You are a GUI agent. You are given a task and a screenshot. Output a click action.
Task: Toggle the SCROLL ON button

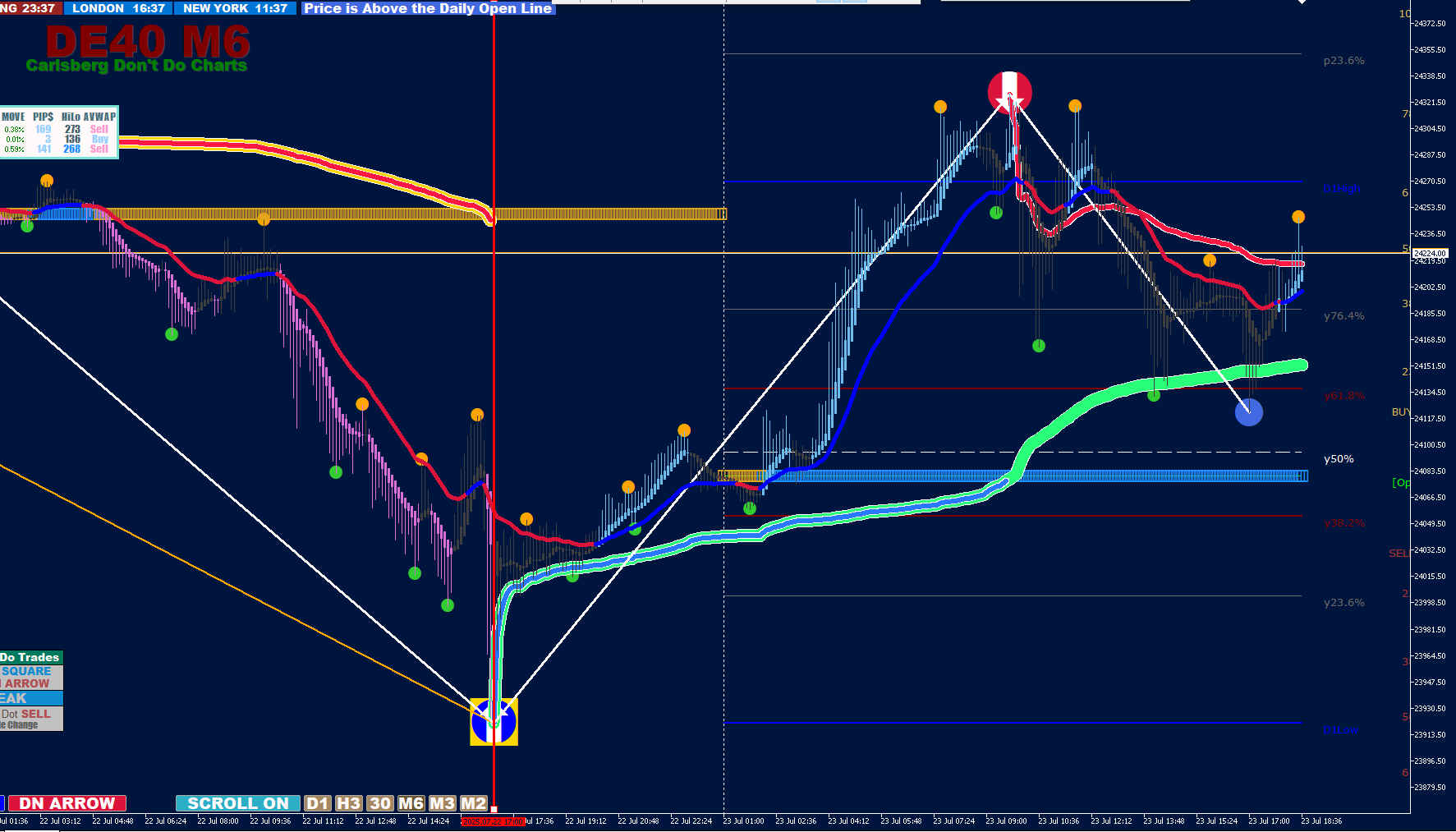[x=238, y=803]
